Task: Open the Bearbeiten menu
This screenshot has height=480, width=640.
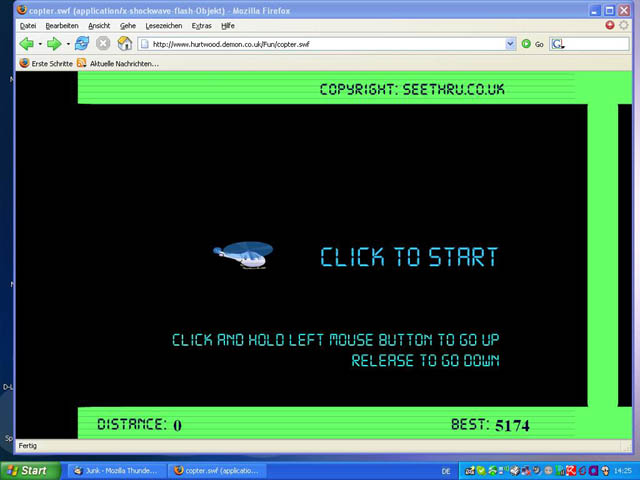Action: coord(62,26)
